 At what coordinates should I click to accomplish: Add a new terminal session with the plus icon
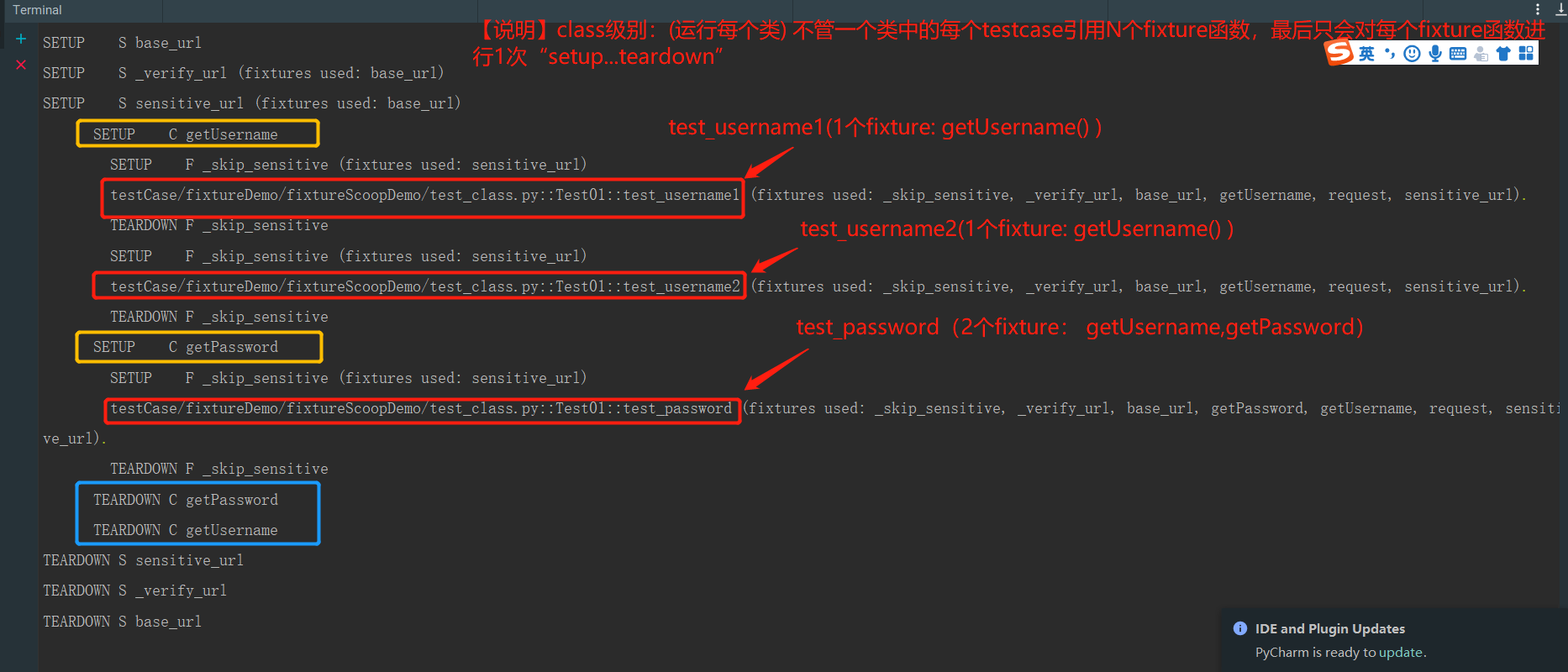[x=21, y=39]
